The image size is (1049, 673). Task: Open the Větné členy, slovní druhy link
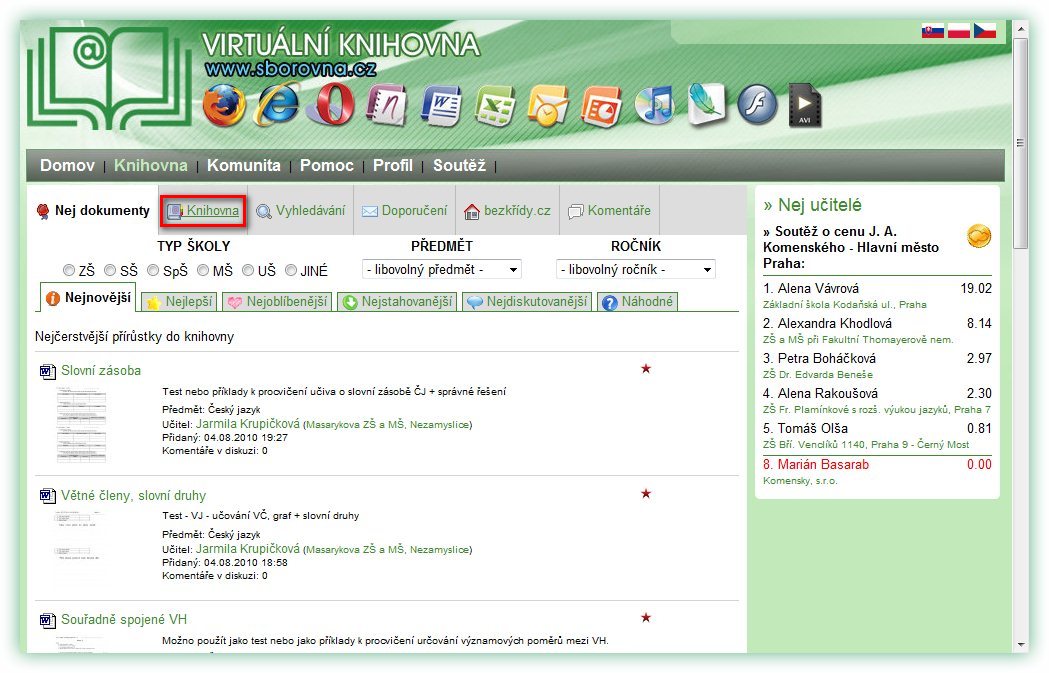(x=133, y=496)
